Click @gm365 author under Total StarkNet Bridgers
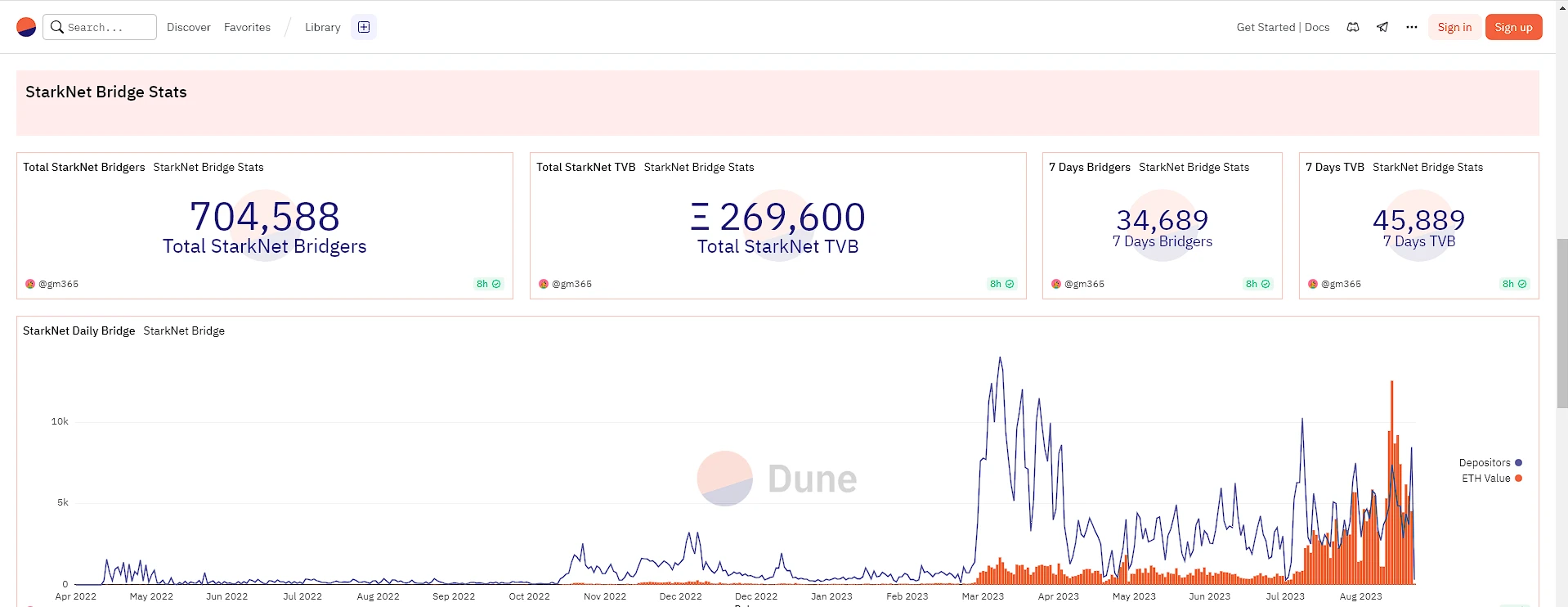Viewport: 1568px width, 607px height. (59, 284)
